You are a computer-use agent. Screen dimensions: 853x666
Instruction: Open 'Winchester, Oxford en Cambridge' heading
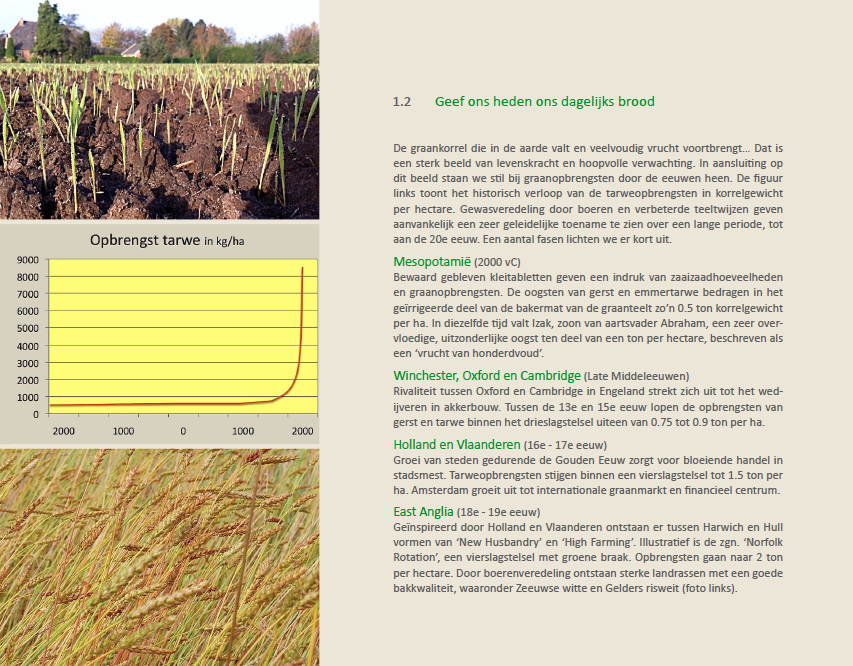click(x=487, y=376)
